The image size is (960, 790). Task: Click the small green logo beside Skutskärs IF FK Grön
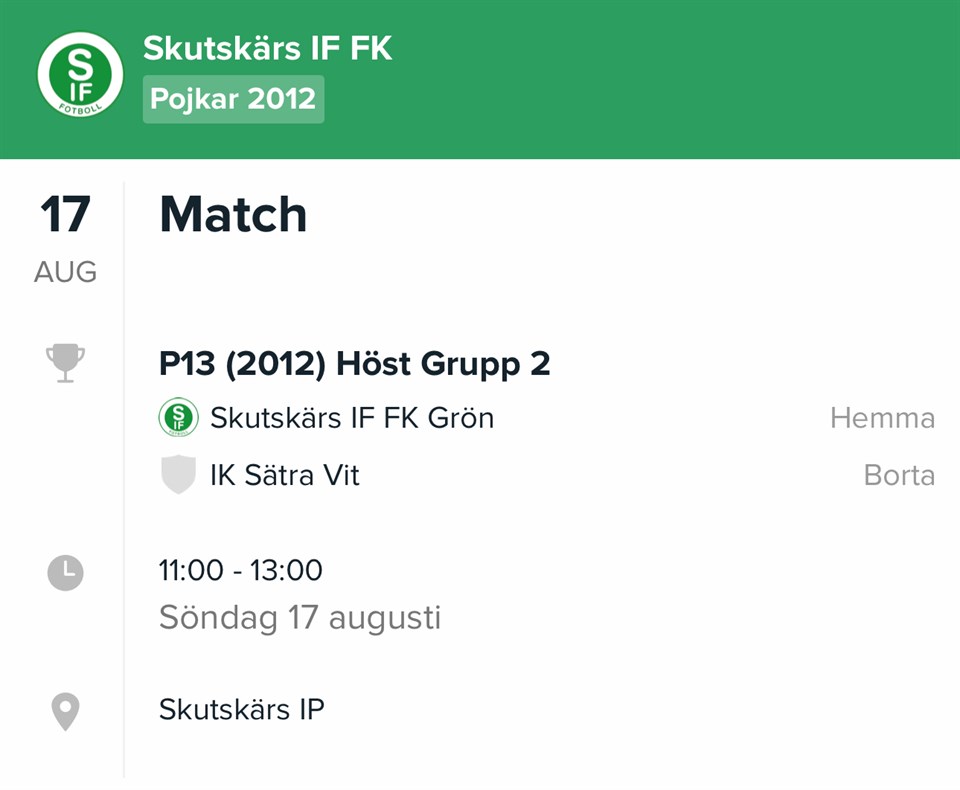(x=179, y=417)
